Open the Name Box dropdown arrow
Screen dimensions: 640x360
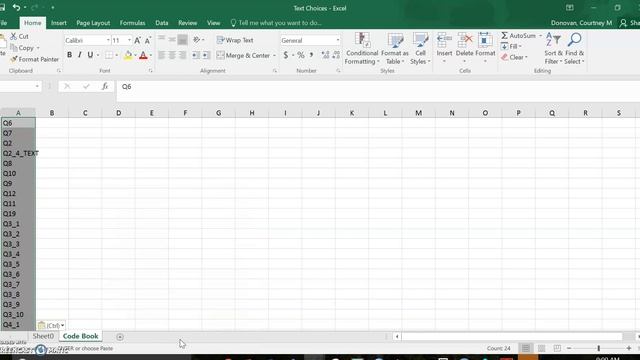[37, 86]
